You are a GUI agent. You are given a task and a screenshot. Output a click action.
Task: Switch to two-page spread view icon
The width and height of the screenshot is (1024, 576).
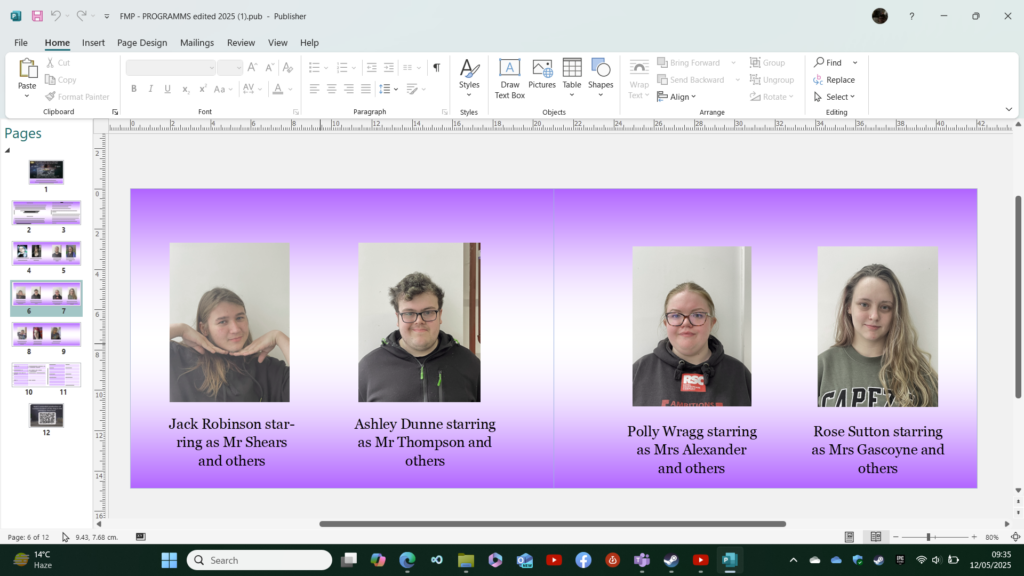pos(876,537)
